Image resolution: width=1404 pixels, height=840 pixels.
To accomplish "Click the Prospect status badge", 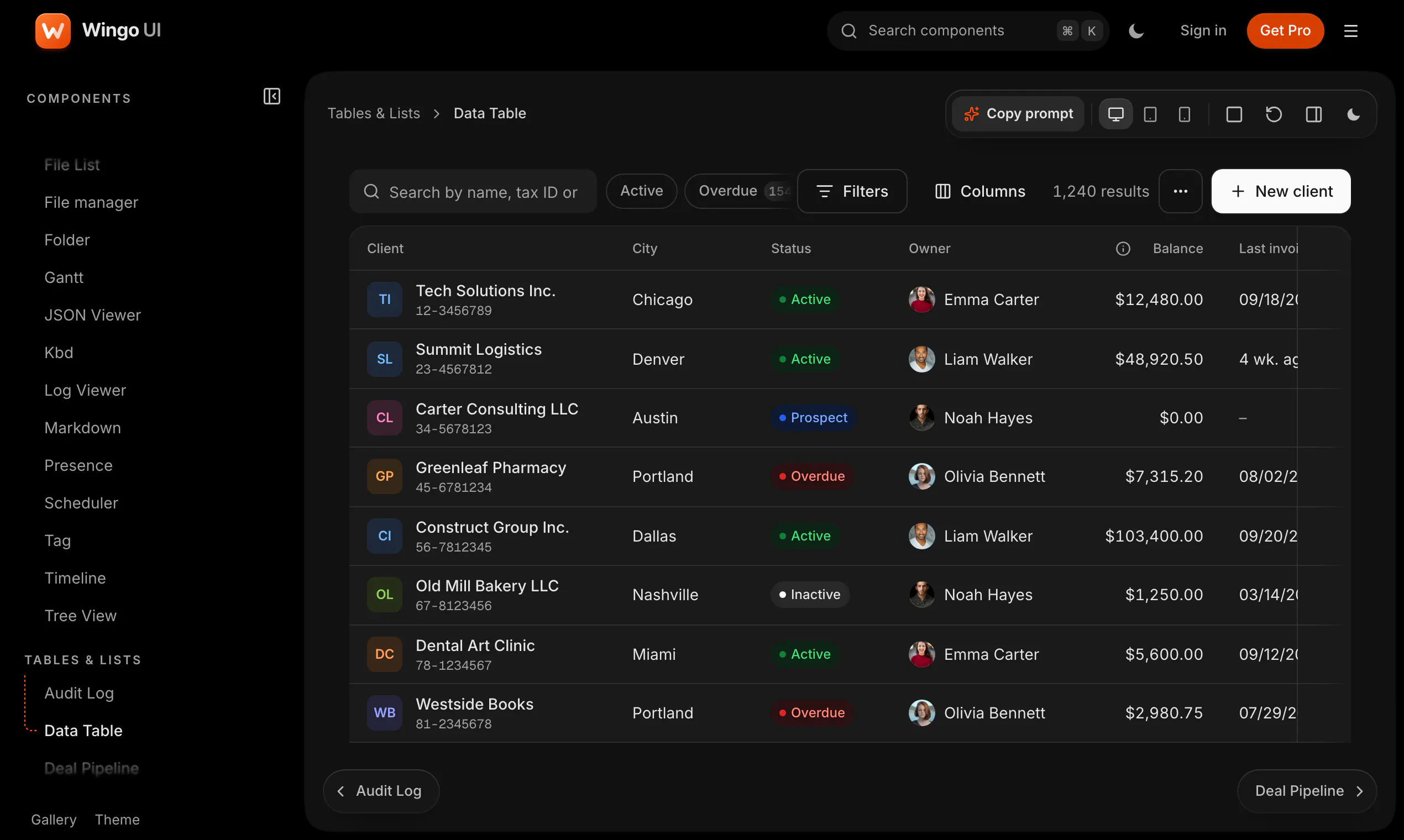I will pos(813,418).
